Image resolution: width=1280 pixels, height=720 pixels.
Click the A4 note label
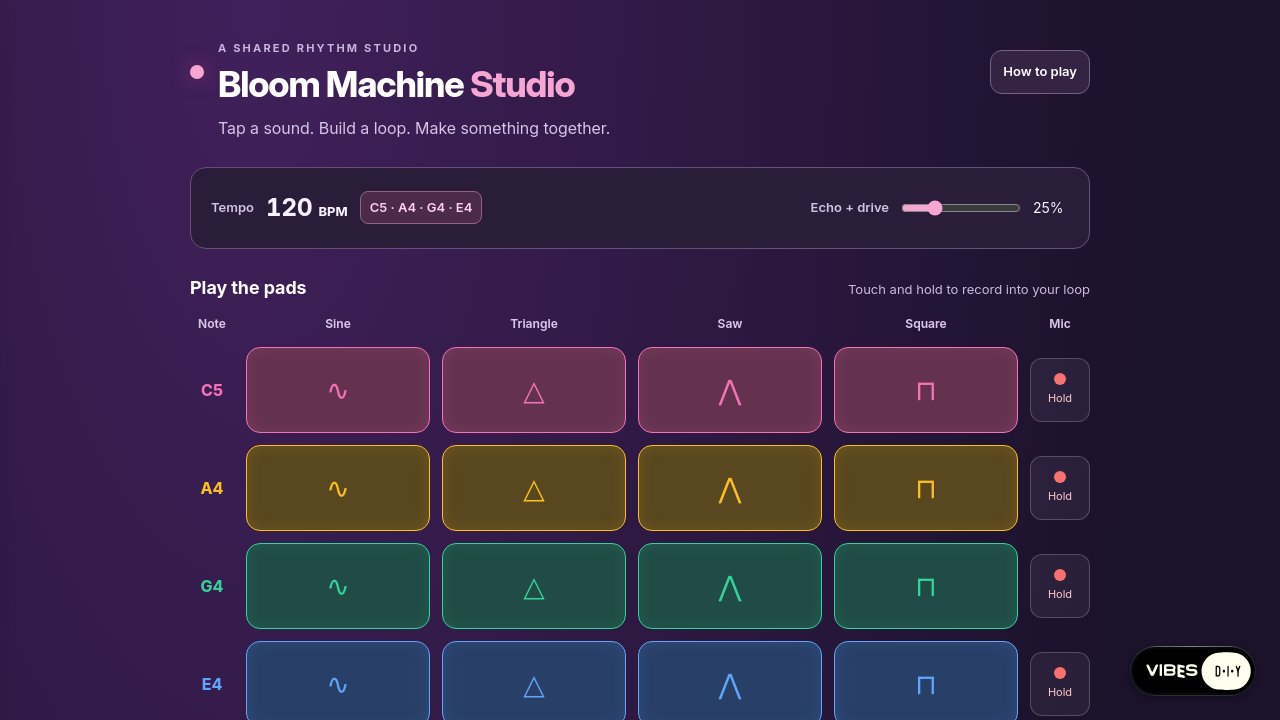pos(212,488)
